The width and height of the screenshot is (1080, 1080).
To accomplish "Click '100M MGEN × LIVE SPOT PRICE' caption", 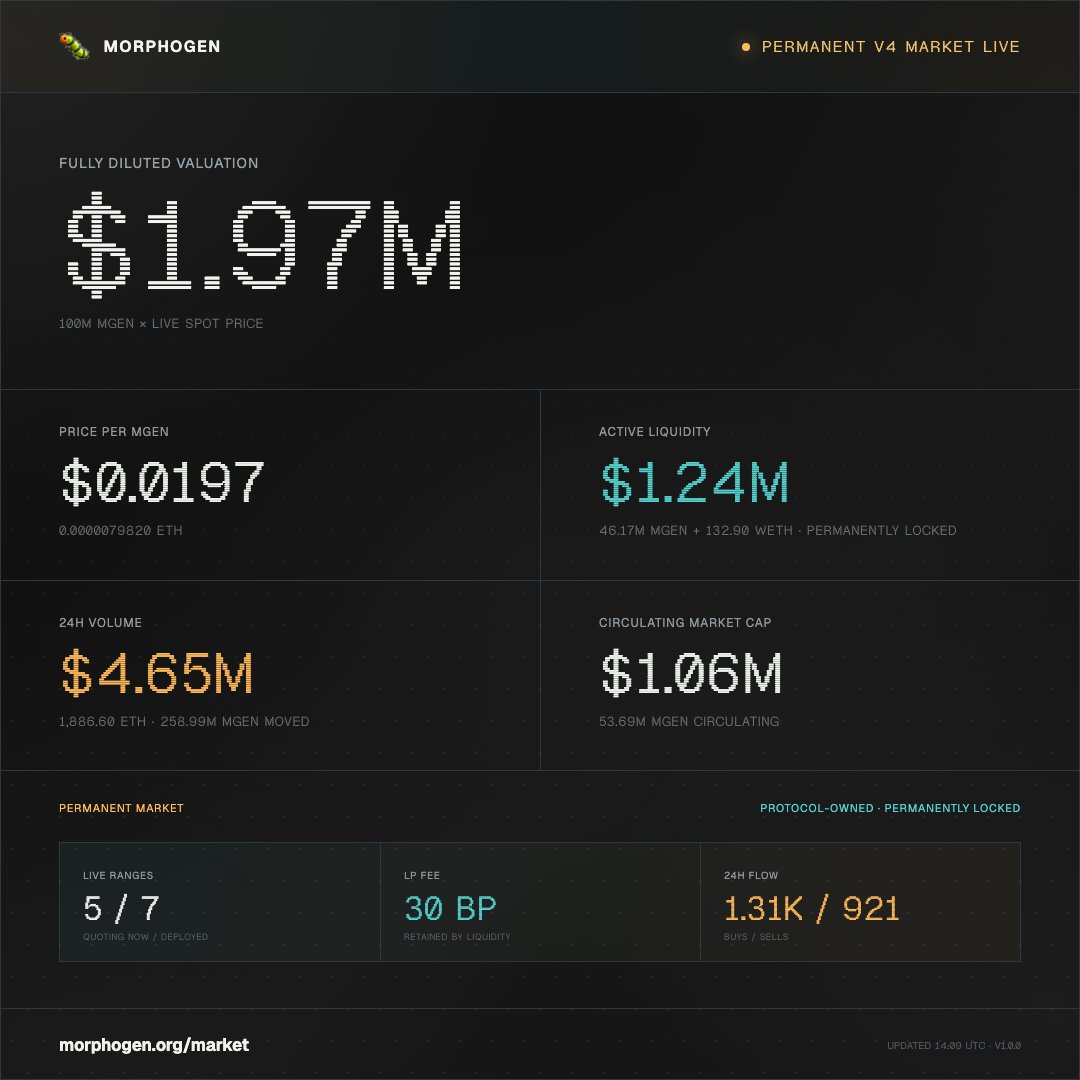I will pos(160,323).
